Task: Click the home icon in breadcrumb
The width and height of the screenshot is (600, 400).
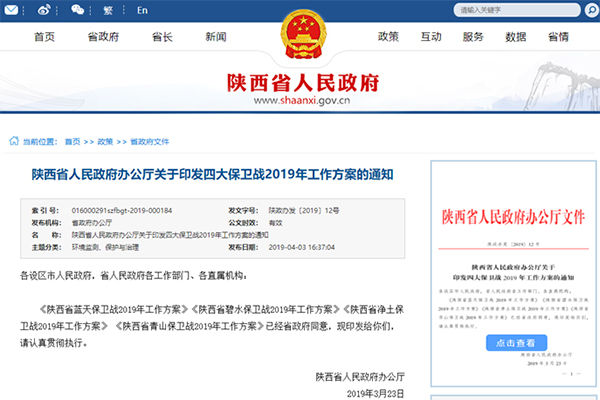Action: [14, 142]
